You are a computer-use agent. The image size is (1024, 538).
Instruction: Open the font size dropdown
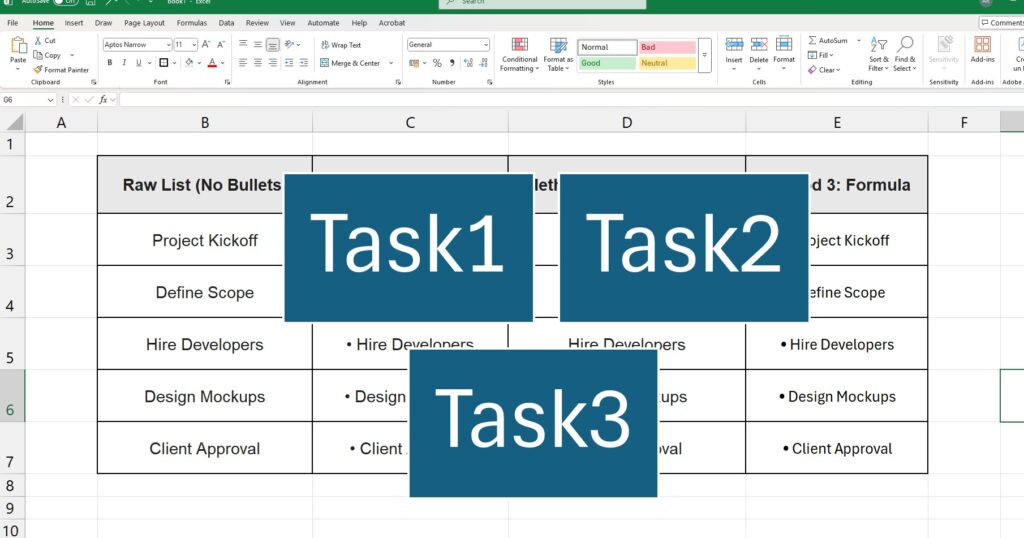click(x=194, y=45)
